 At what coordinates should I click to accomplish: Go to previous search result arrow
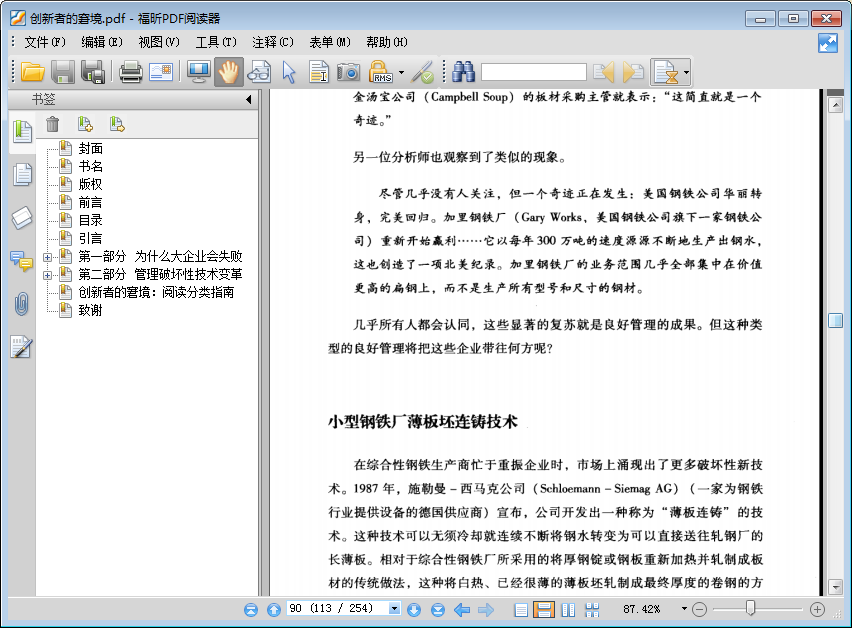tap(604, 72)
